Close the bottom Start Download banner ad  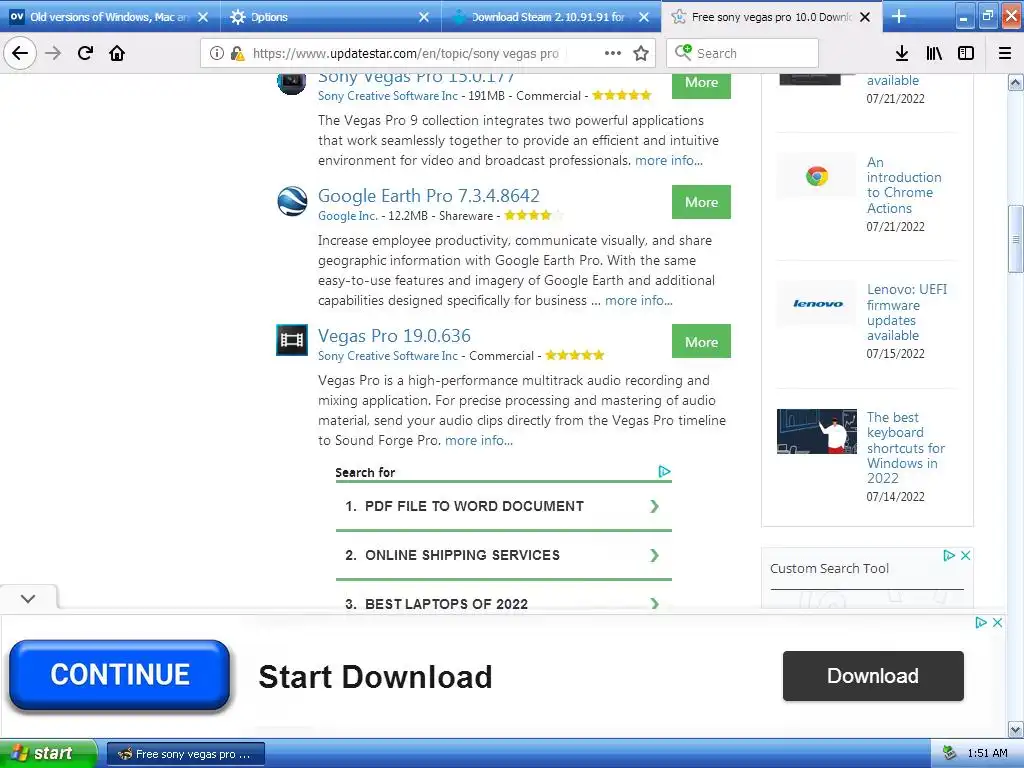[x=997, y=622]
